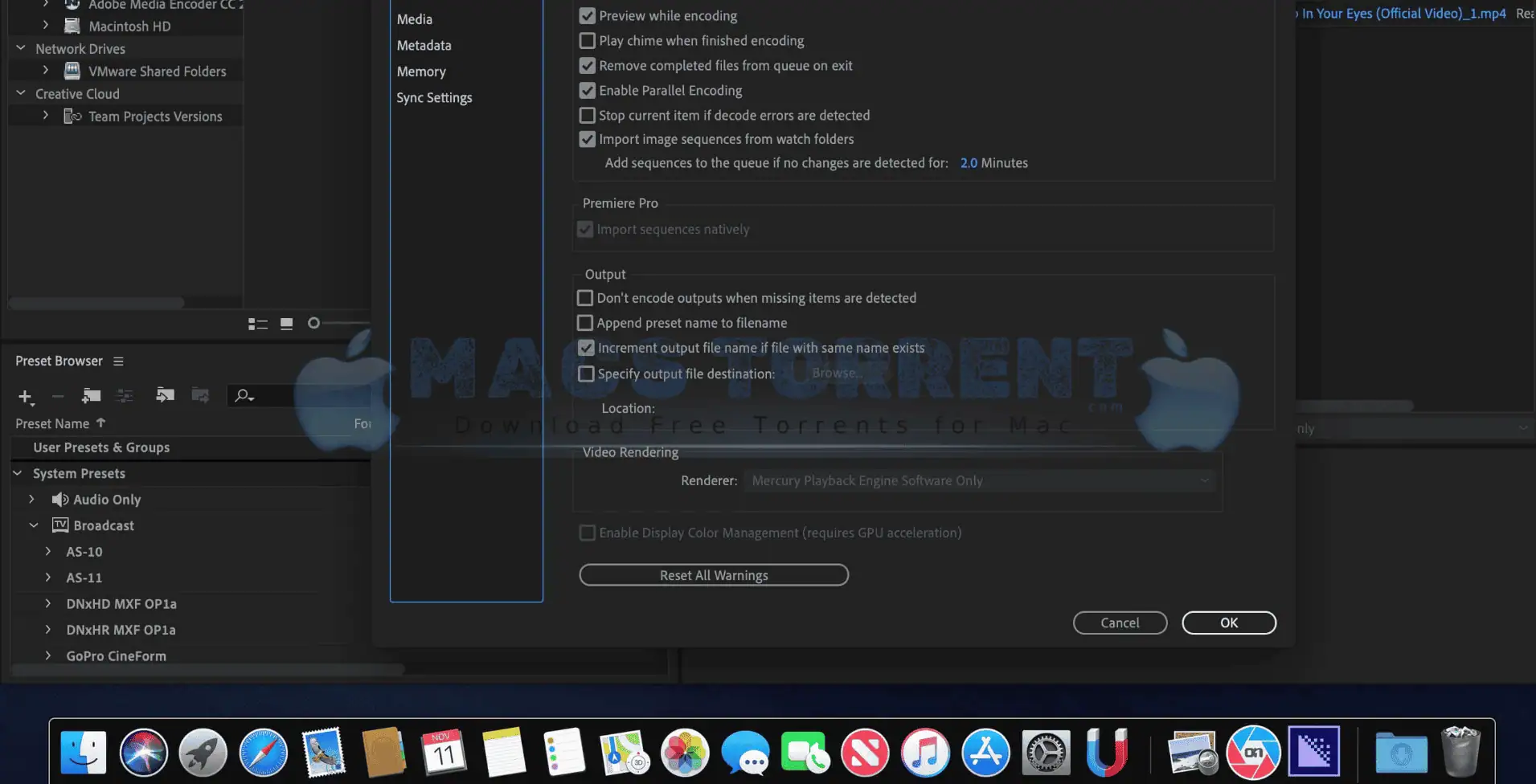Select Macintosh HD in Media Browser

click(129, 27)
